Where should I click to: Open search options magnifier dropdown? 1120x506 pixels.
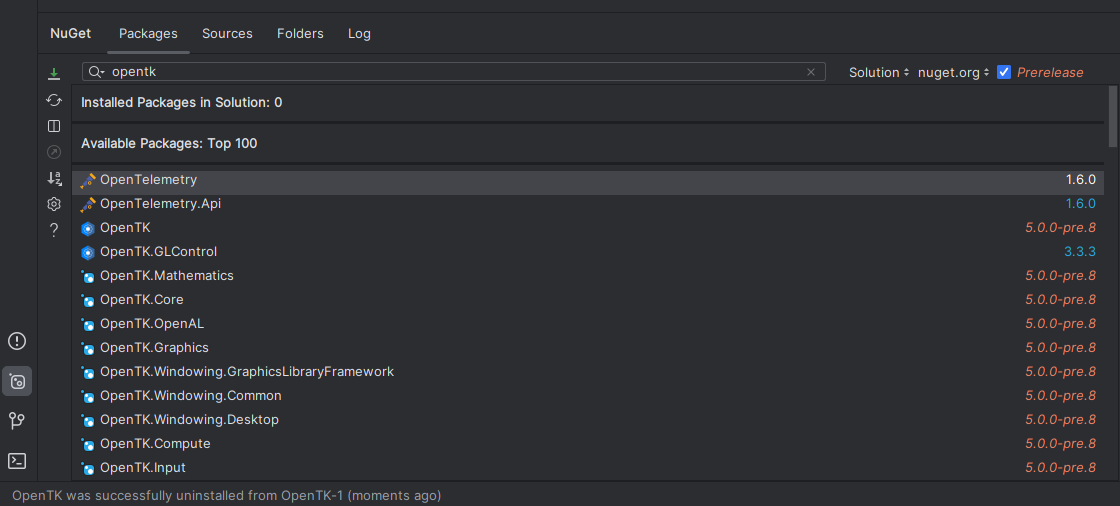tap(96, 72)
